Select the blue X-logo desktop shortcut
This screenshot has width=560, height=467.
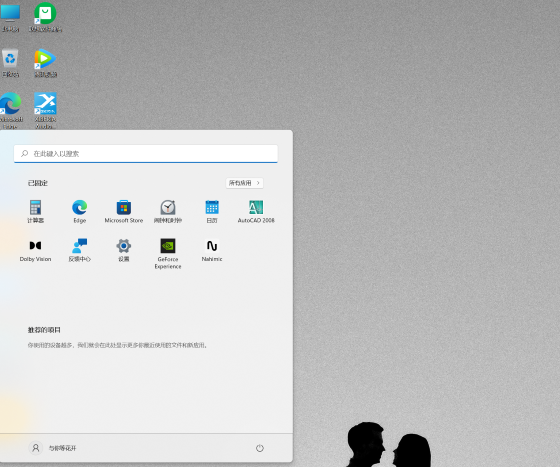tap(45, 111)
